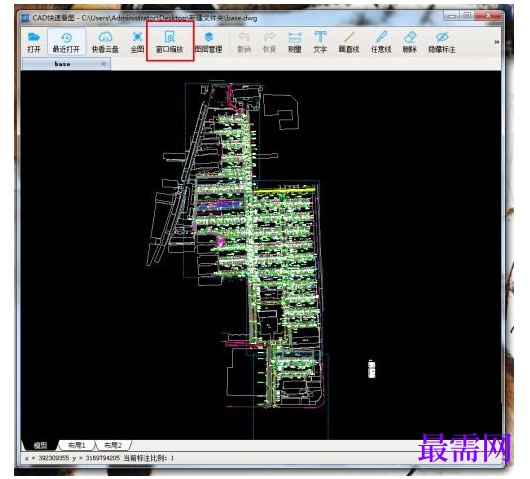The width and height of the screenshot is (530, 479).
Task: Select the 删除 eraser tool
Action: pyautogui.click(x=410, y=42)
